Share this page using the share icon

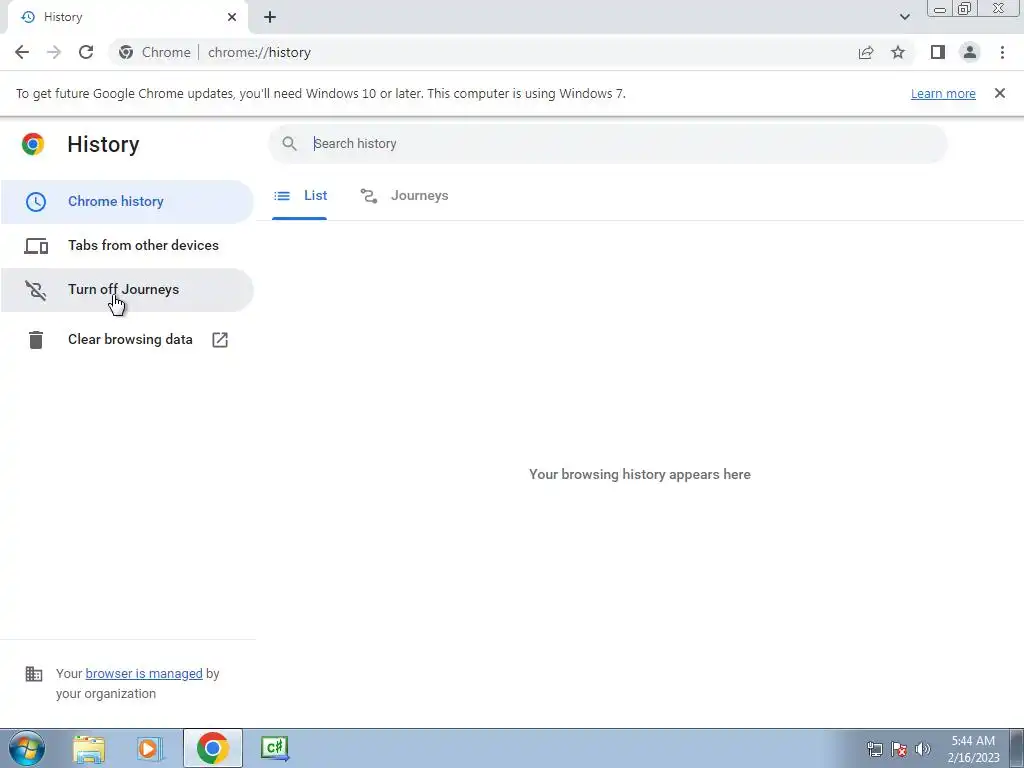866,52
